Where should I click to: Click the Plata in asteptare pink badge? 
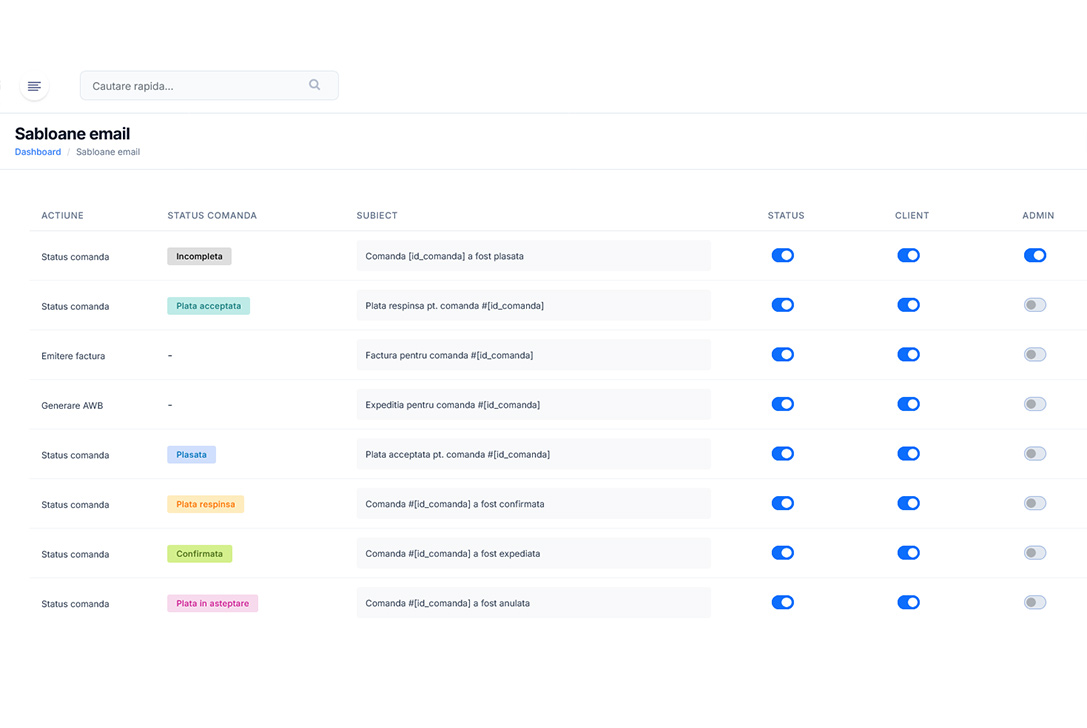212,603
